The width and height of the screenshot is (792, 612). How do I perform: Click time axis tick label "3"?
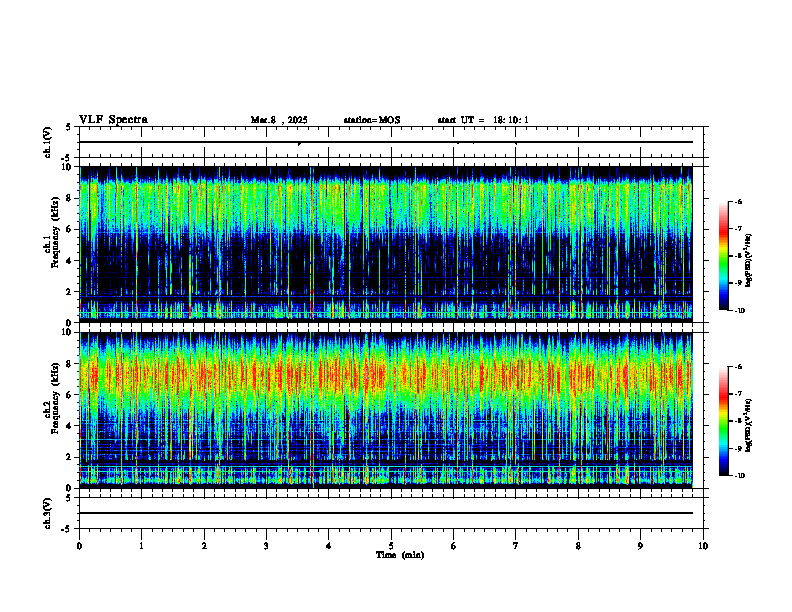coord(266,546)
